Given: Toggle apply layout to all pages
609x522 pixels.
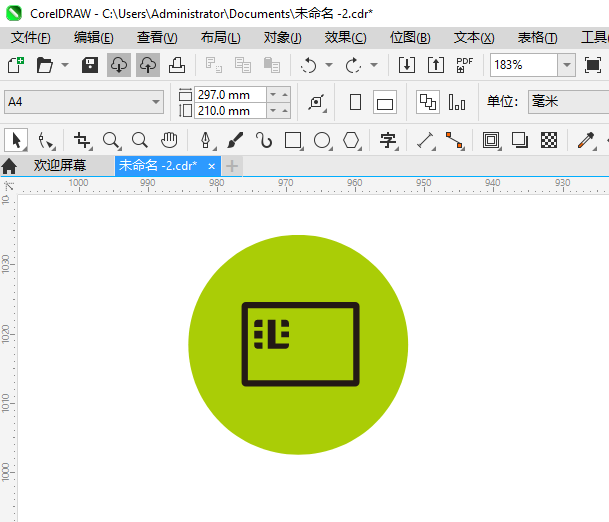Looking at the screenshot, I should (428, 102).
